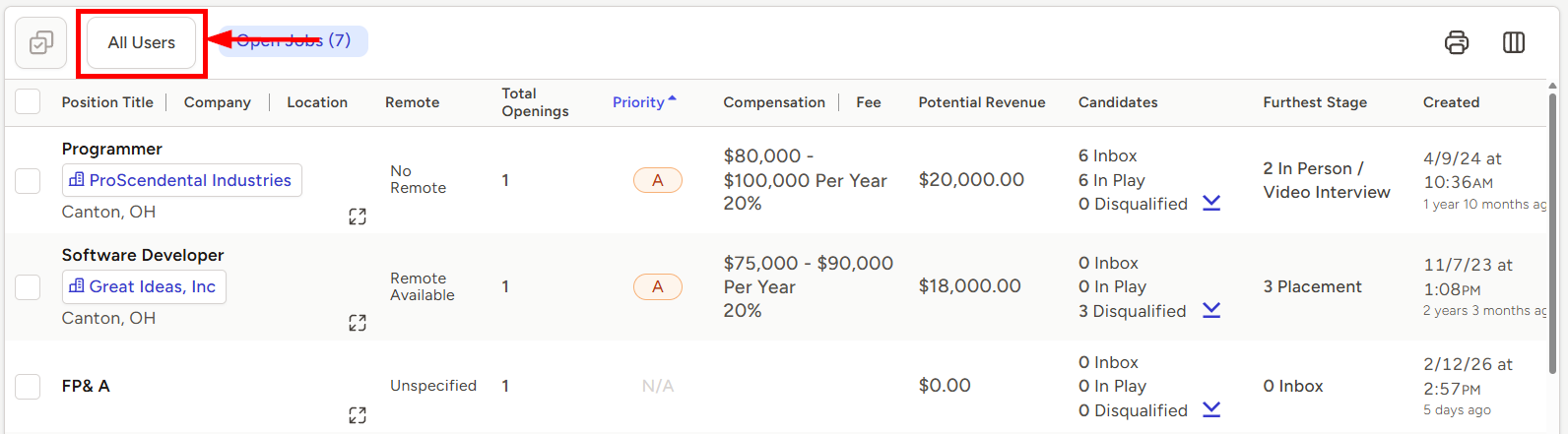Open the All Users filter
Viewport: 1568px width, 434px height.
[142, 42]
